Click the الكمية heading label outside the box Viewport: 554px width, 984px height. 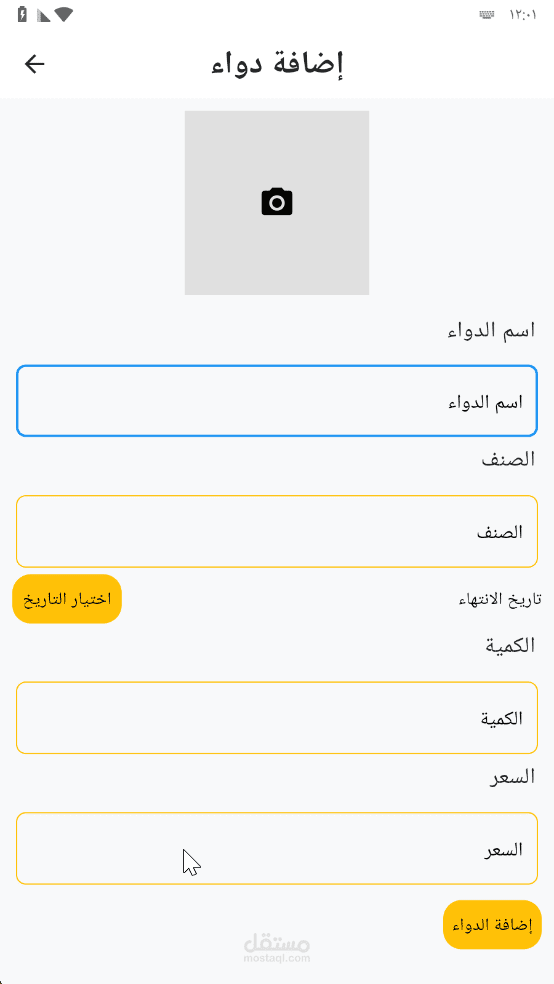508,645
